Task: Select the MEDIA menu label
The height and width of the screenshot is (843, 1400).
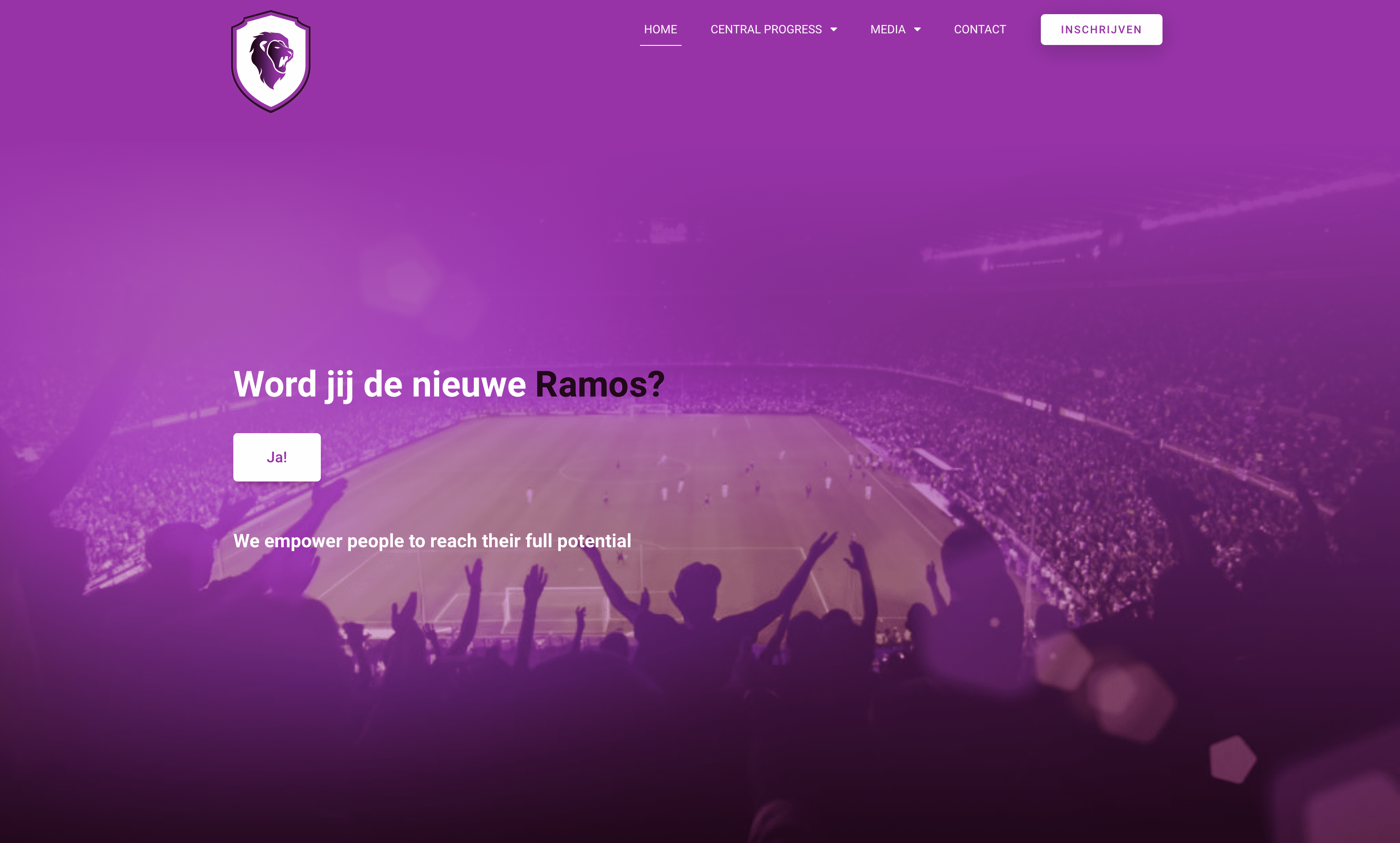Action: [887, 30]
